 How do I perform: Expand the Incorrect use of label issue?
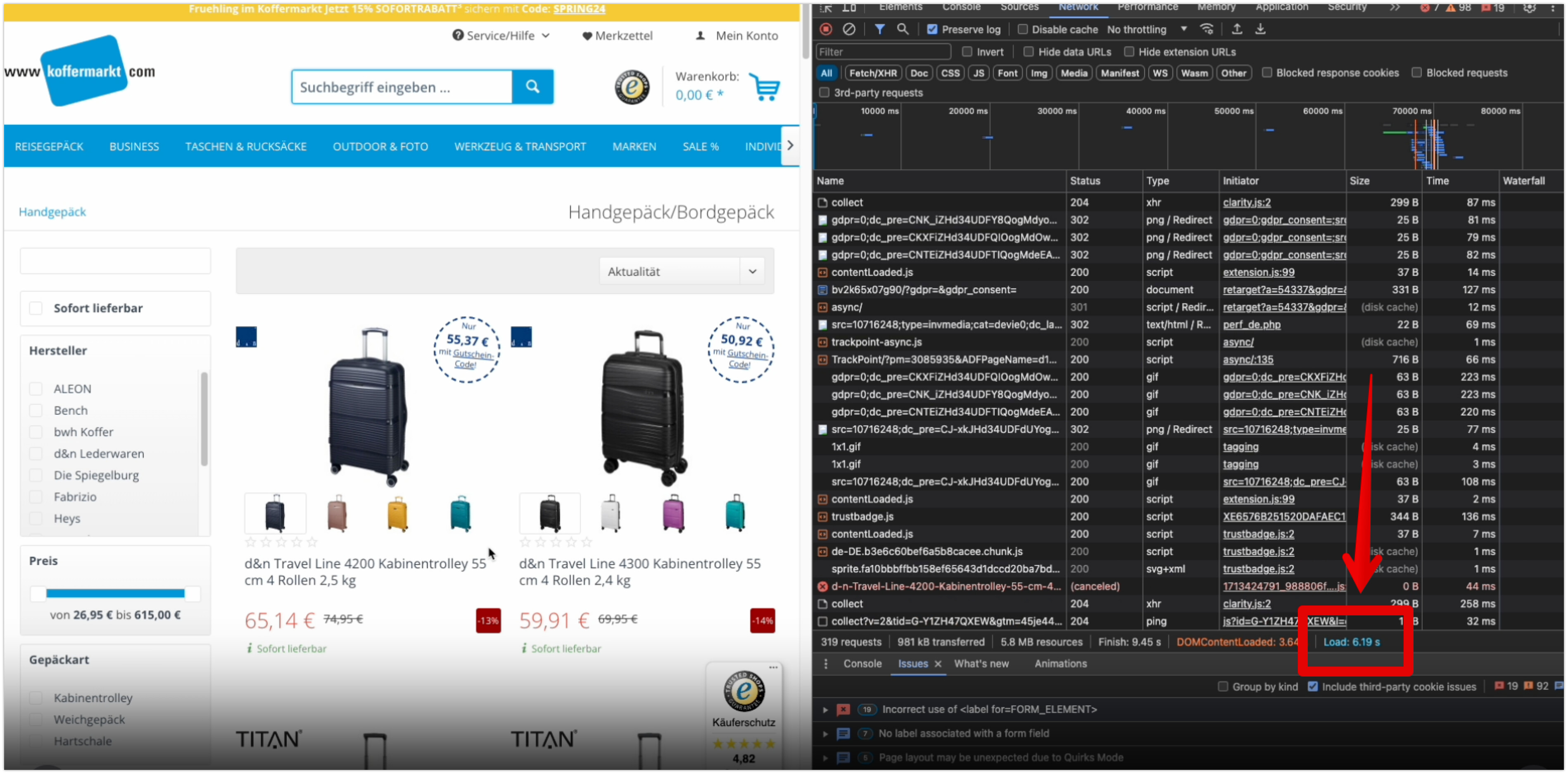[x=825, y=710]
